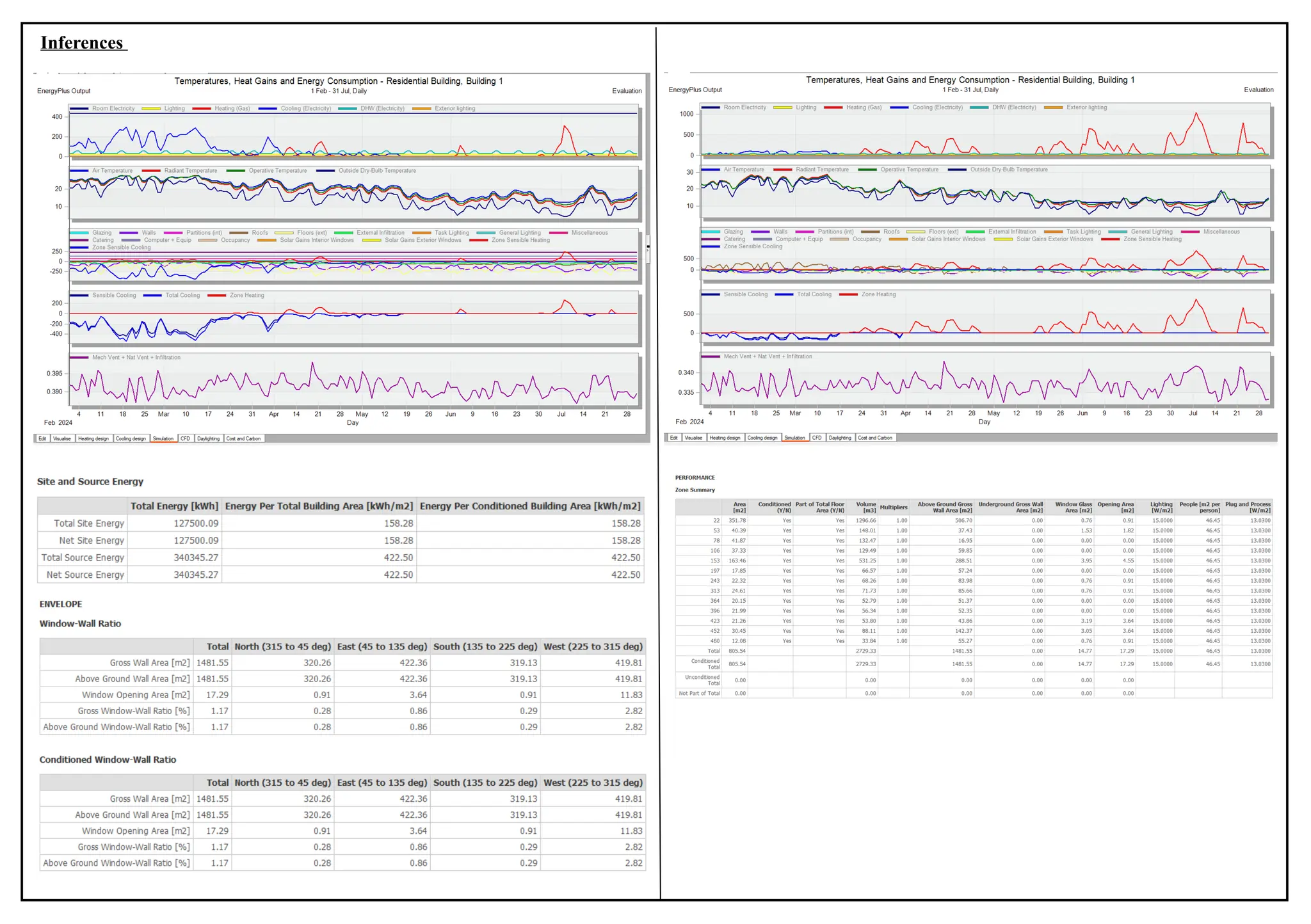
Task: Click Outside Dry-Bulb Temperature legend, left chart
Action: coord(377,171)
